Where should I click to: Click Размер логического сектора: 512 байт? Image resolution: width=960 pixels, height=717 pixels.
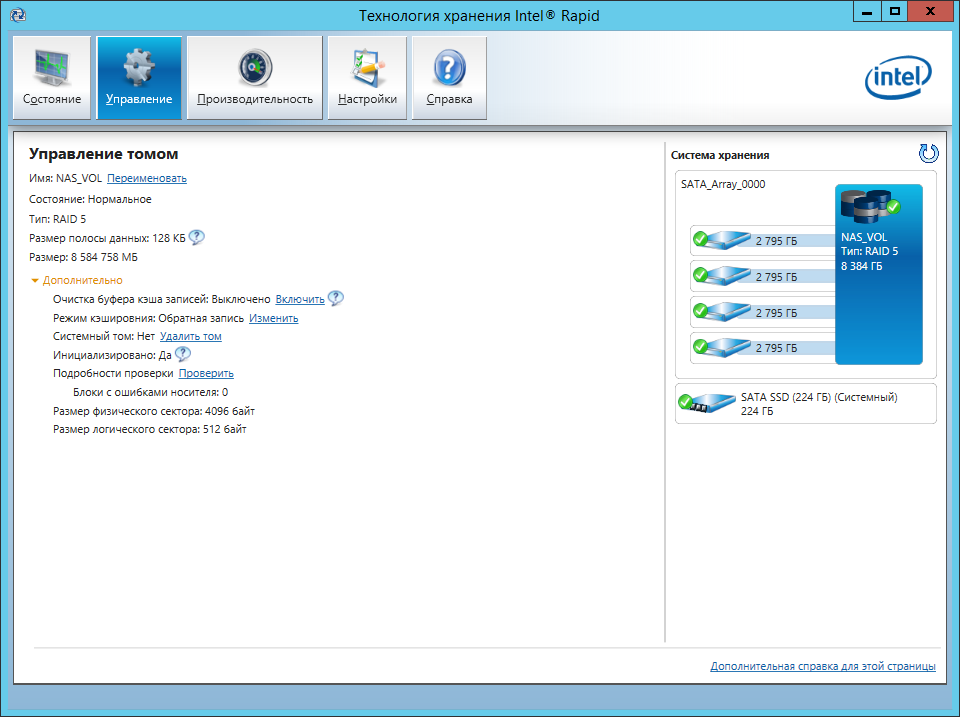click(149, 429)
